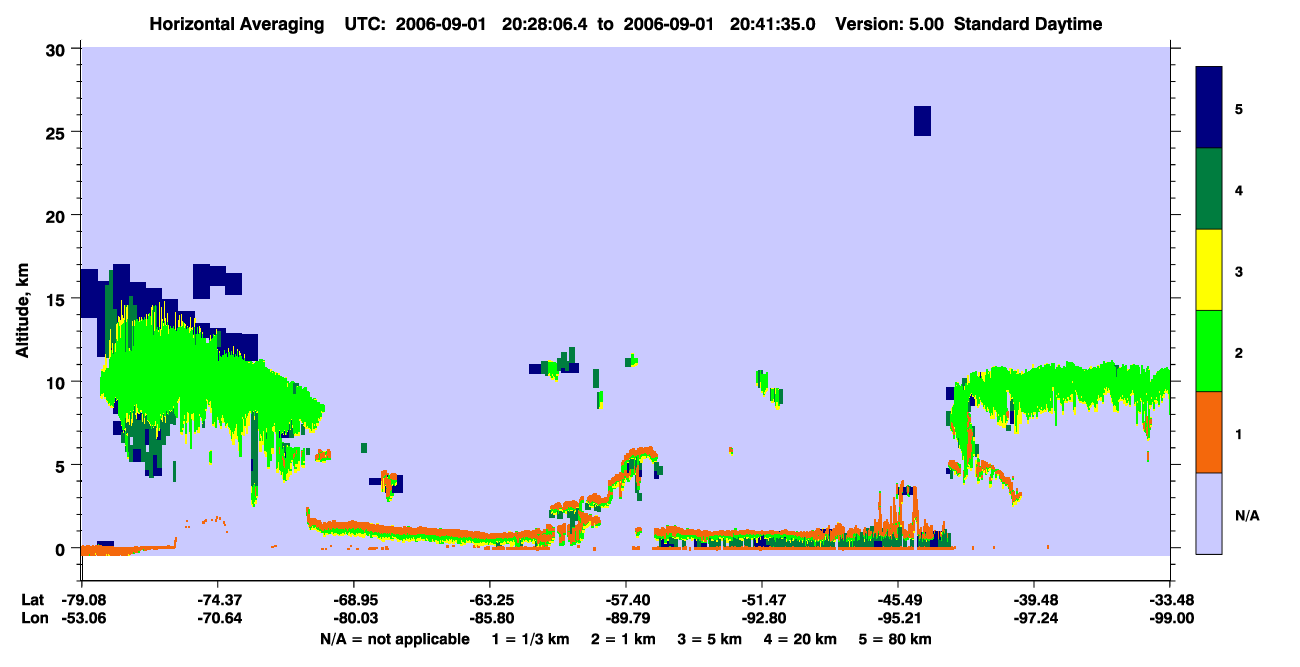
Task: Click the 'Lon' axis row label
Action: [x=33, y=619]
